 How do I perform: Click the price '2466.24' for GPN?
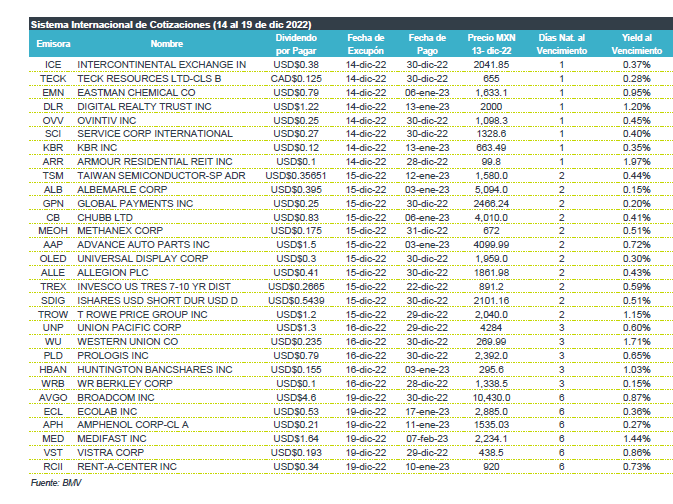coord(491,204)
